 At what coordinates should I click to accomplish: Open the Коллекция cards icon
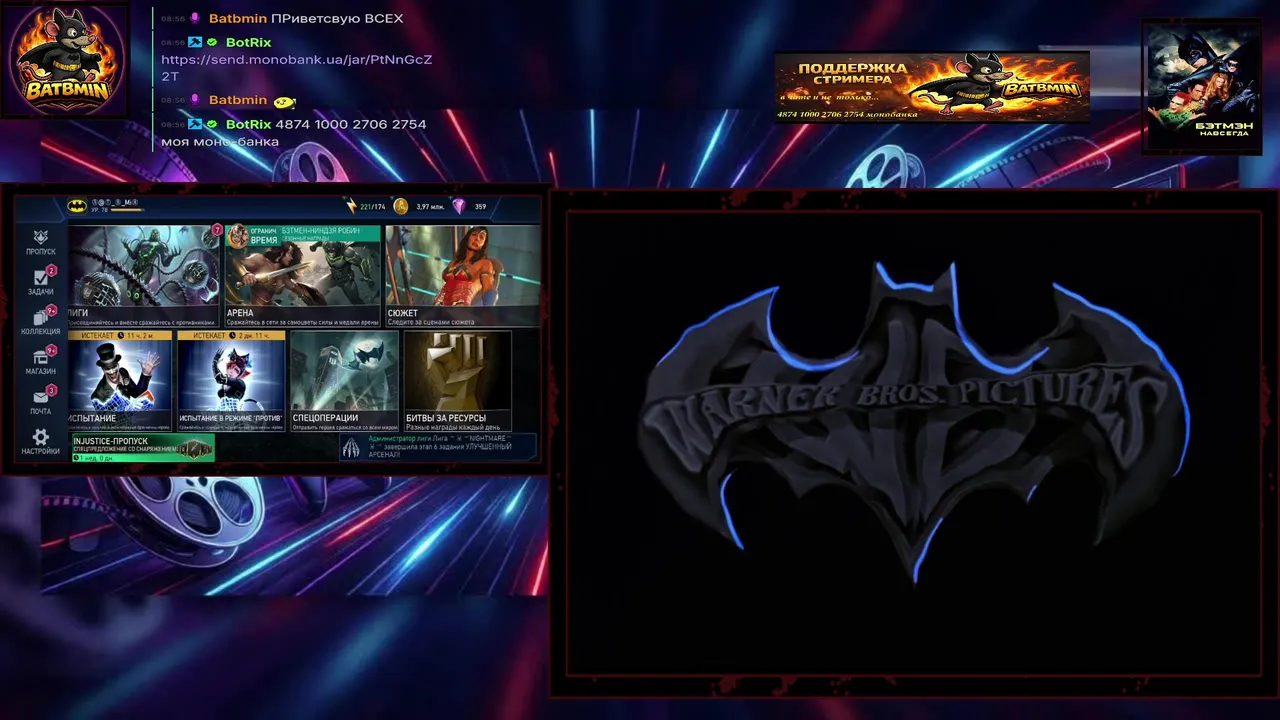tap(40, 321)
